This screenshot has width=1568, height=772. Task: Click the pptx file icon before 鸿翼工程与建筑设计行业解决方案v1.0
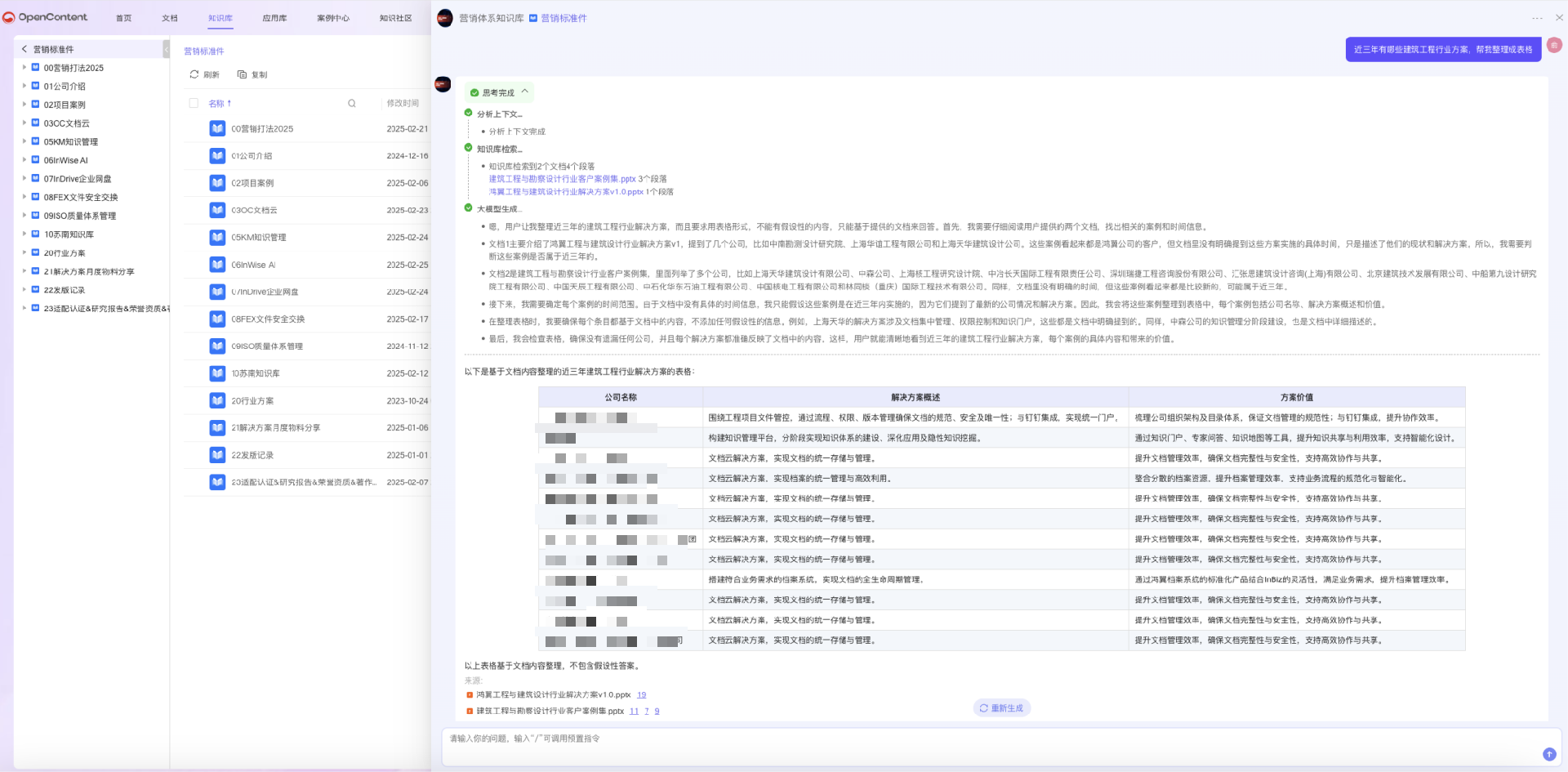coord(469,694)
